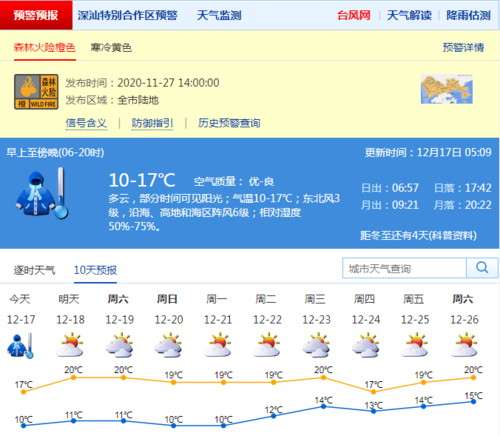Open the 天气监测 tab
The image size is (500, 436).
219,15
